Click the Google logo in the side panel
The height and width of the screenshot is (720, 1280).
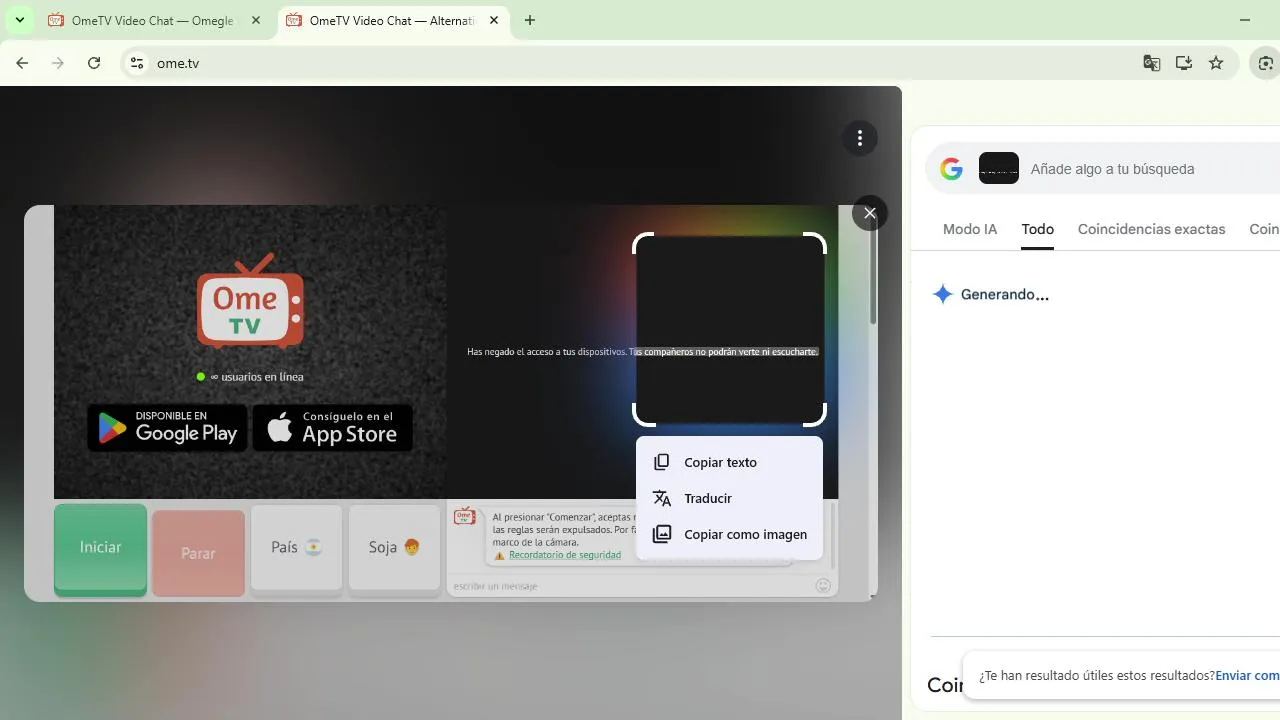[951, 169]
